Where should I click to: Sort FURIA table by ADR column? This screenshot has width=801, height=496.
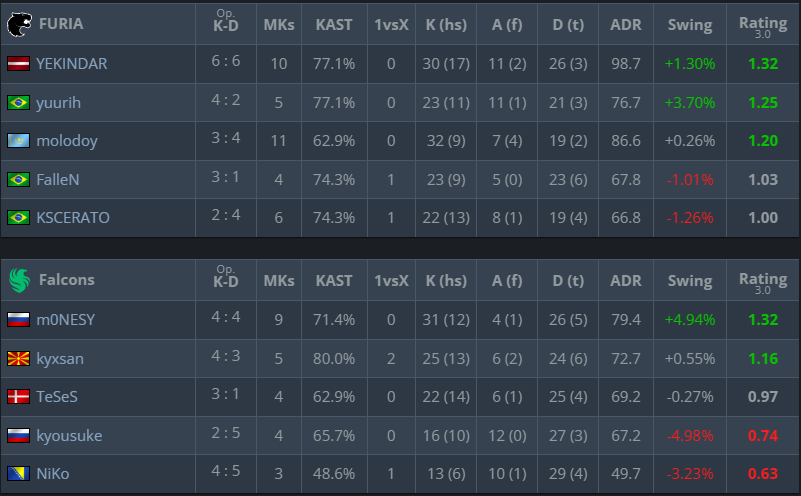(x=626, y=24)
